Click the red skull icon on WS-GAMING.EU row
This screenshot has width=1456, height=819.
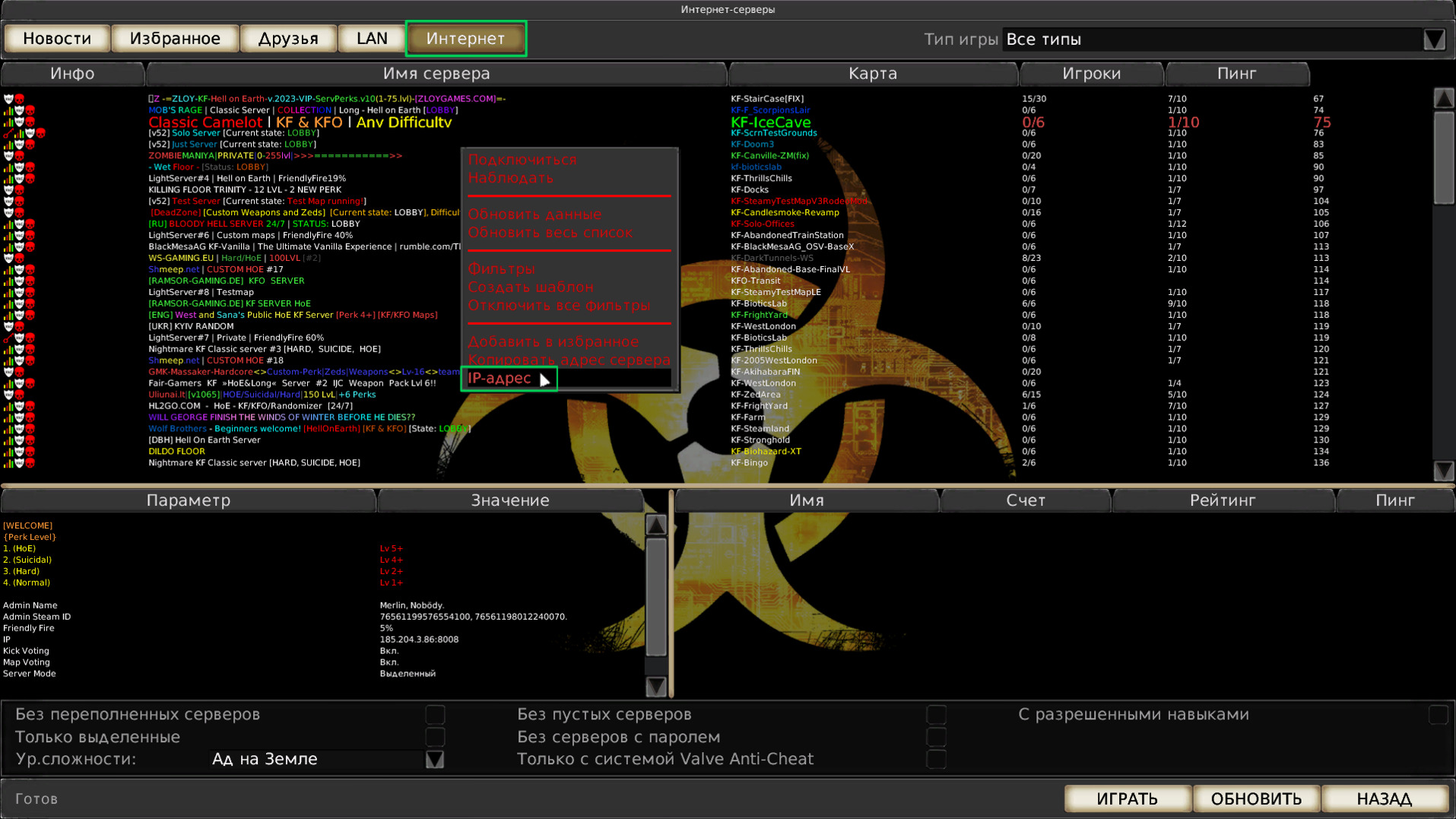[x=19, y=259]
